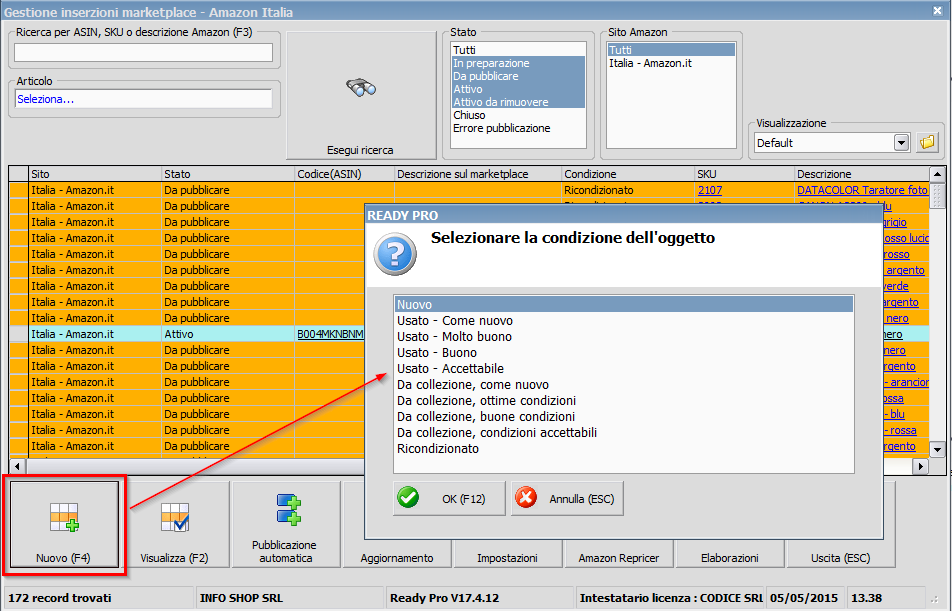Click table scroll down arrow
This screenshot has width=952, height=611.
[937, 450]
